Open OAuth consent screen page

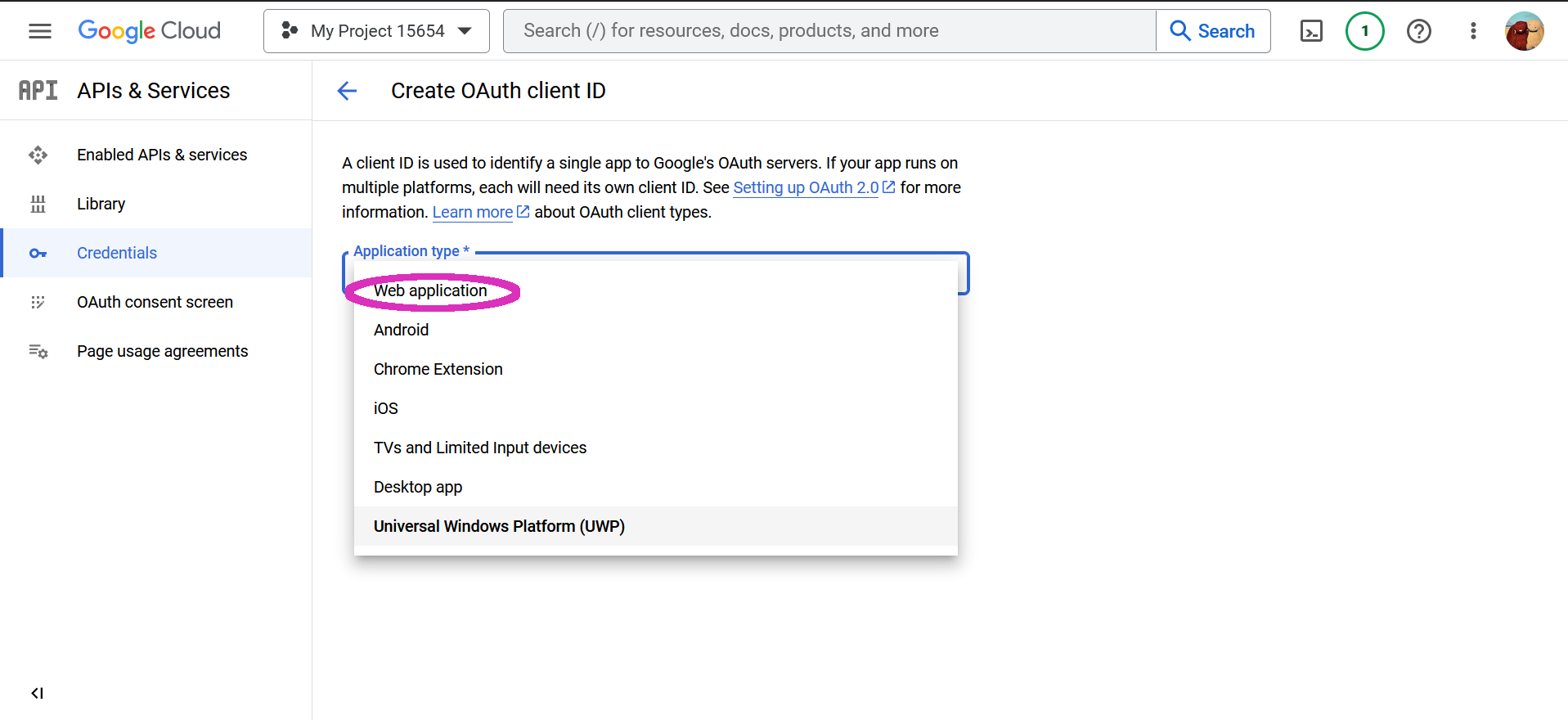(x=156, y=302)
